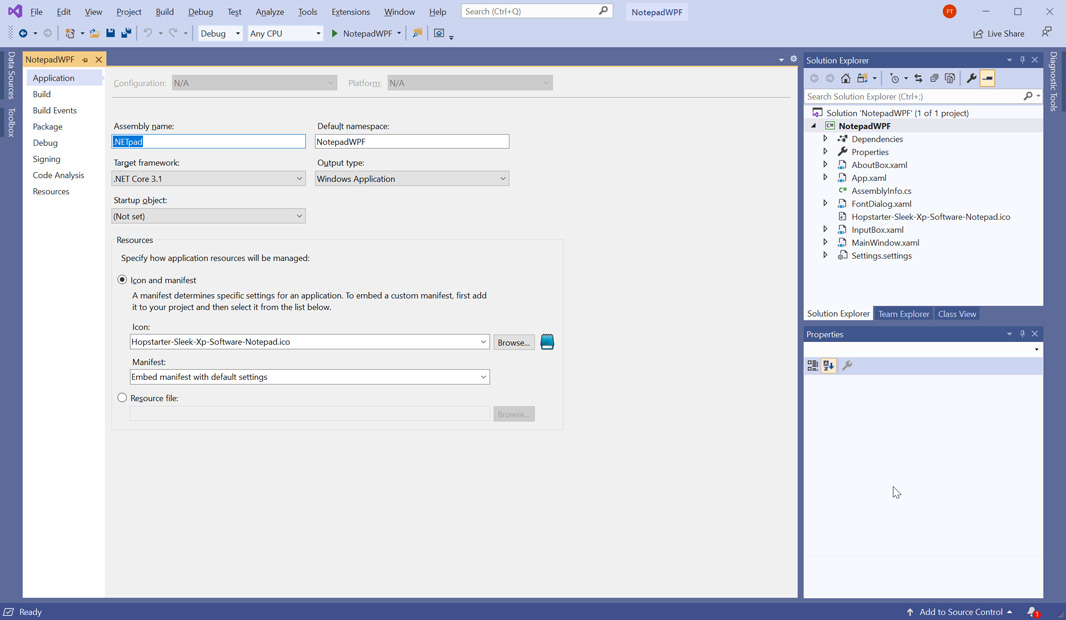Toggle the Preview Selected Items button

[x=987, y=78]
